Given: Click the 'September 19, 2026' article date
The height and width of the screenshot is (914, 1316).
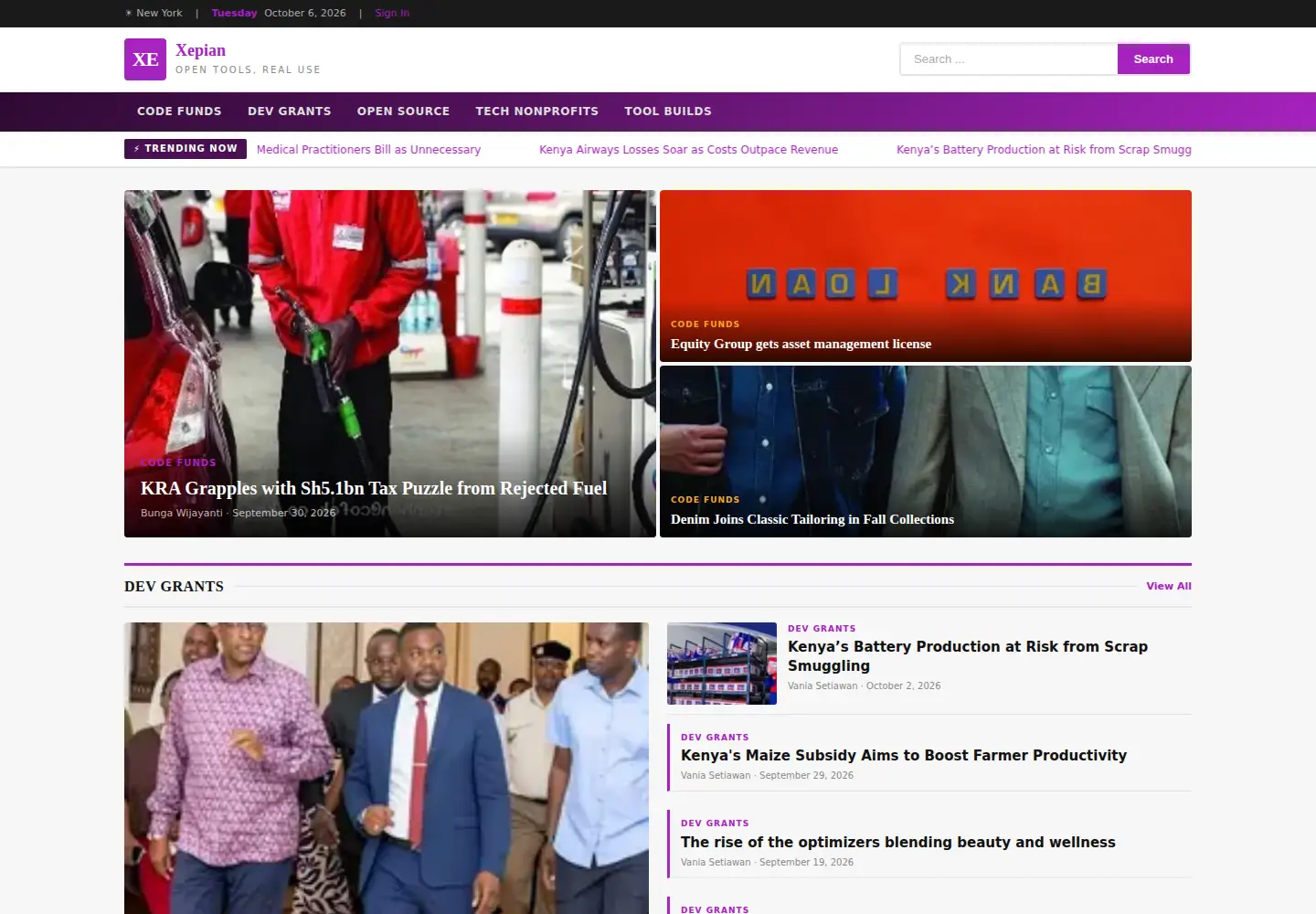Looking at the screenshot, I should pyautogui.click(x=806, y=862).
